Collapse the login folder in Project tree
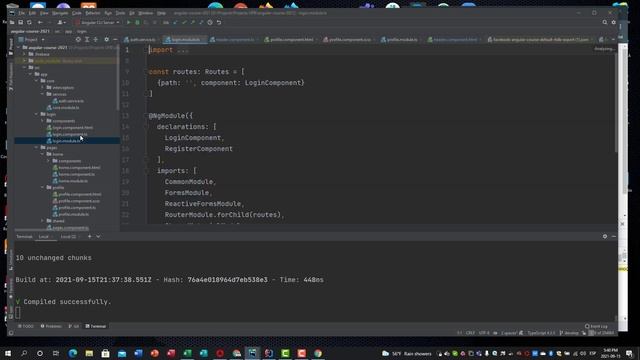The image size is (640, 360). point(36,114)
